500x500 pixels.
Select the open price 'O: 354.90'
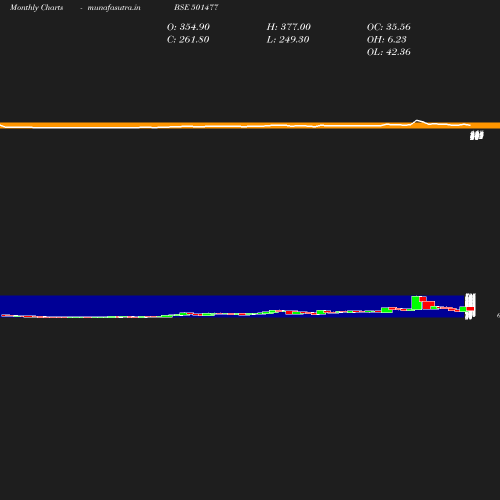pos(188,27)
